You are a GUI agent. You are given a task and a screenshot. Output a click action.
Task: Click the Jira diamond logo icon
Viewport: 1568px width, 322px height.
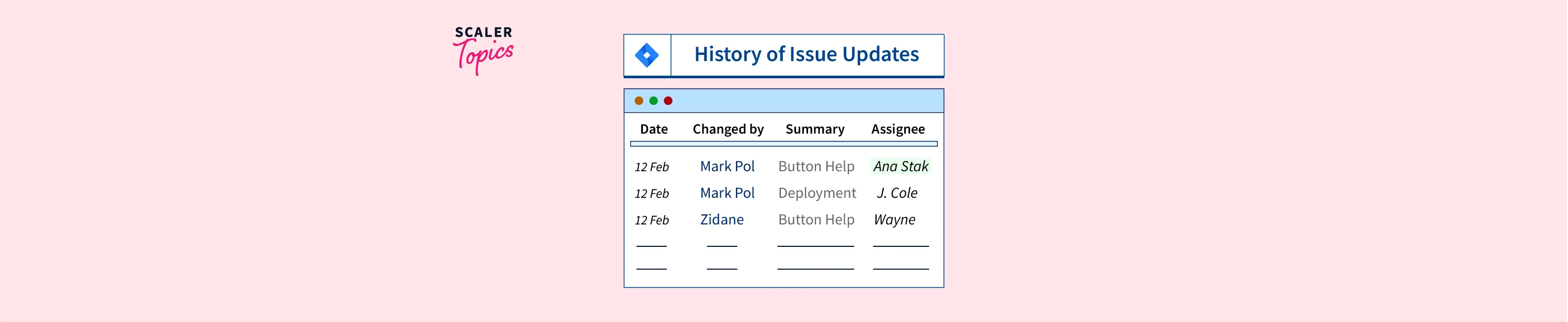[x=647, y=55]
